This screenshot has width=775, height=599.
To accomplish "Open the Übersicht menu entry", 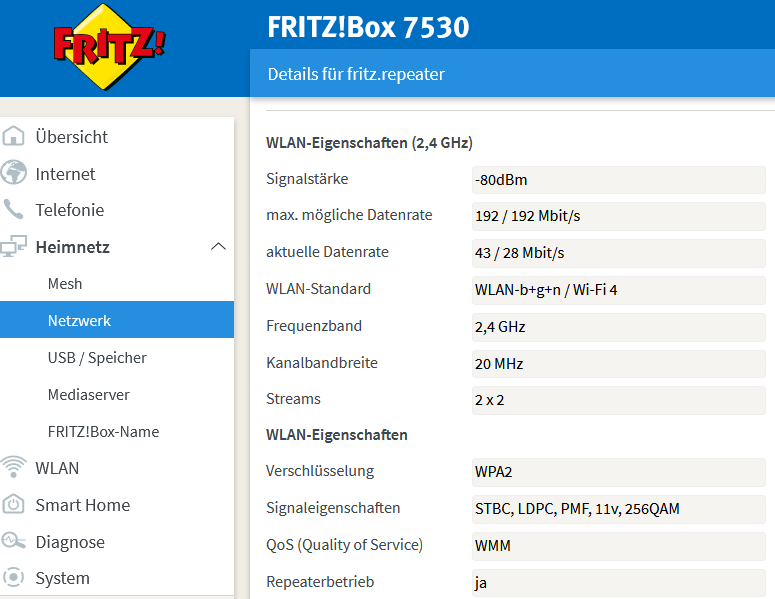I will pos(72,137).
